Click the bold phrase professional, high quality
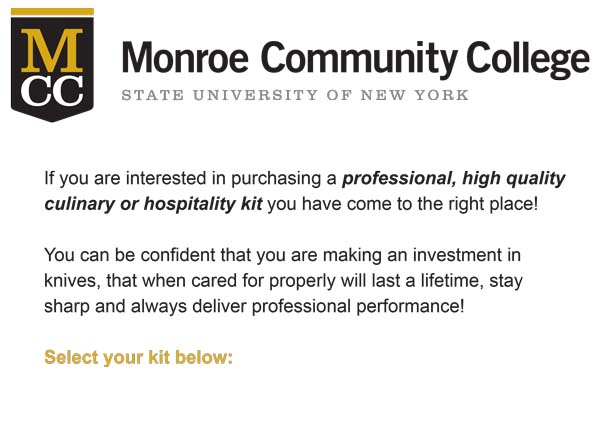 (x=453, y=179)
